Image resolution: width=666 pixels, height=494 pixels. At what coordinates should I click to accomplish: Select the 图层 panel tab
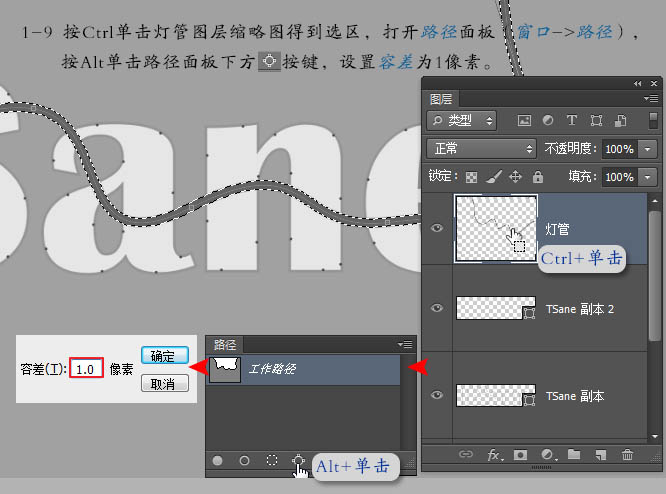(441, 99)
